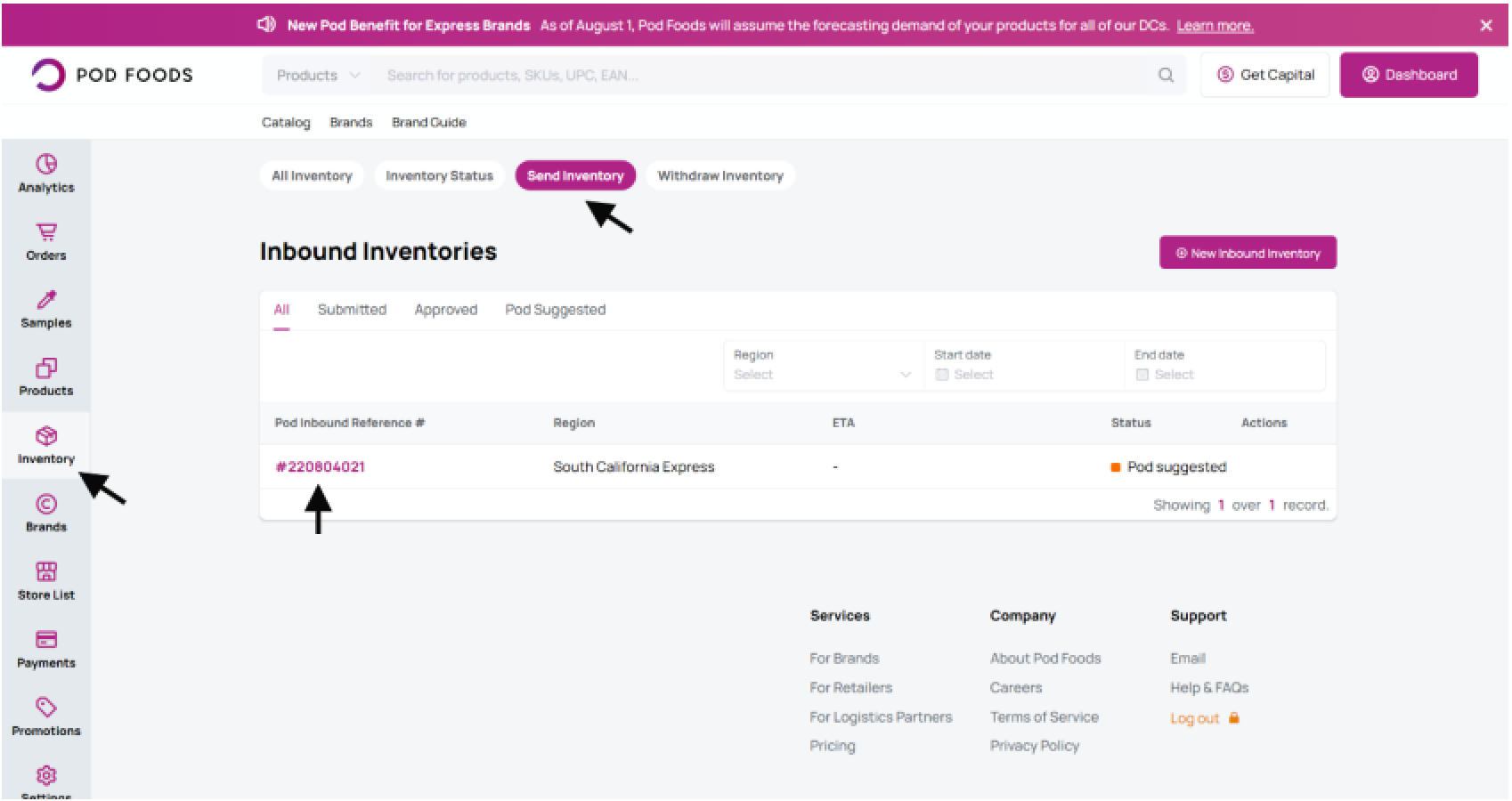
Task: Click the Log out link
Action: 1194,718
